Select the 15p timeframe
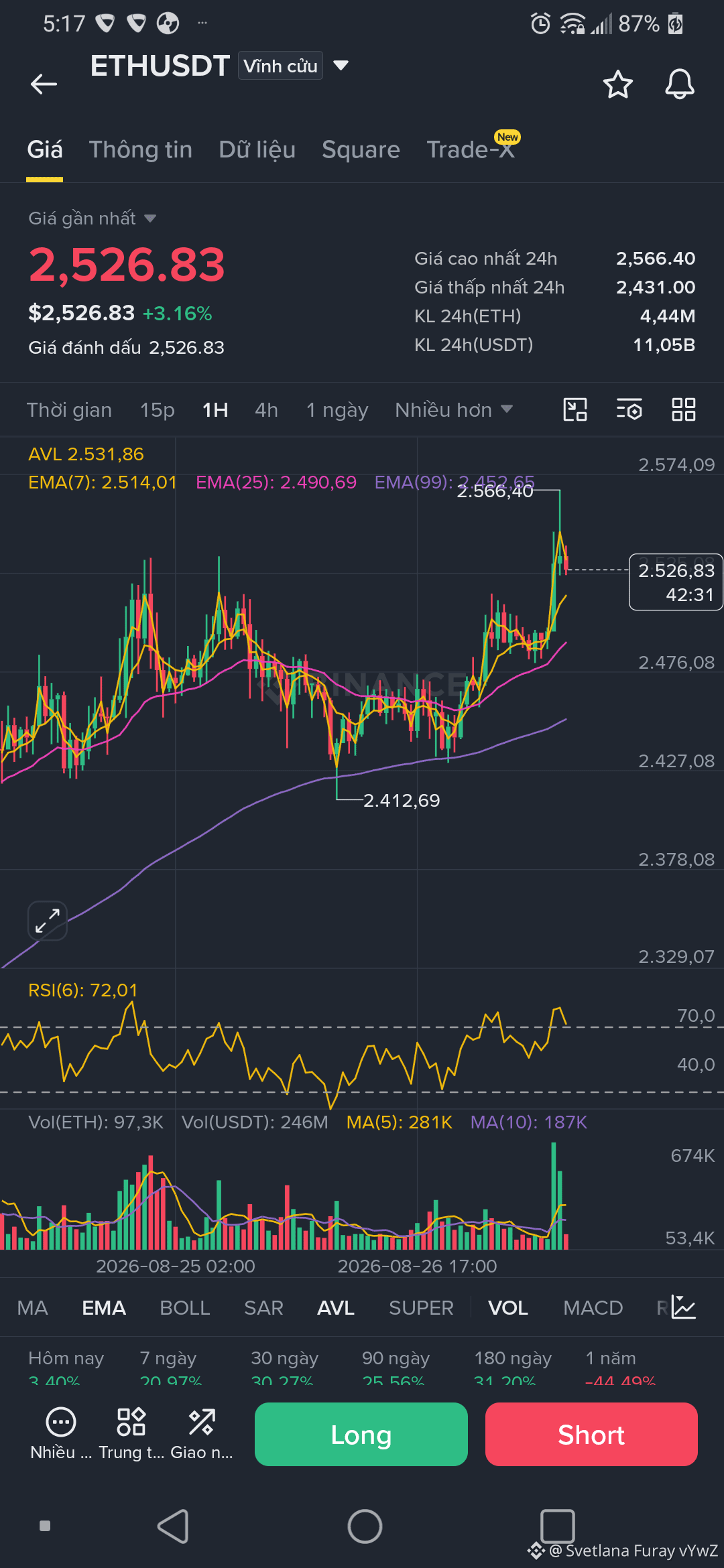Image resolution: width=724 pixels, height=1568 pixels. 157,409
